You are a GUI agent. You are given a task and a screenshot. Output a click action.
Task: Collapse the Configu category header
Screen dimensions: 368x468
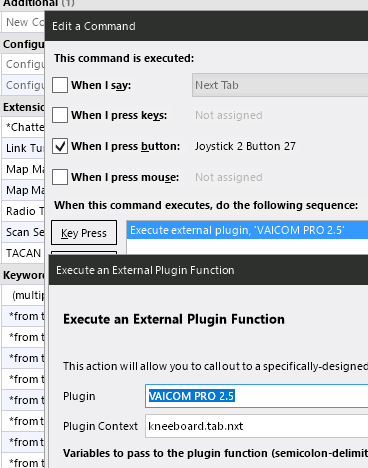pos(23,44)
